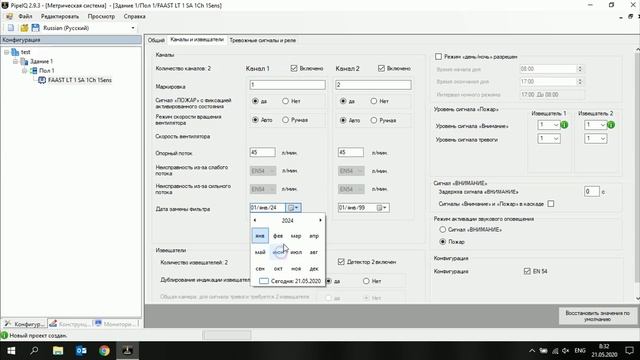Click the New project toolbar icon
Viewport: 640px width, 360px height.
click(x=11, y=28)
